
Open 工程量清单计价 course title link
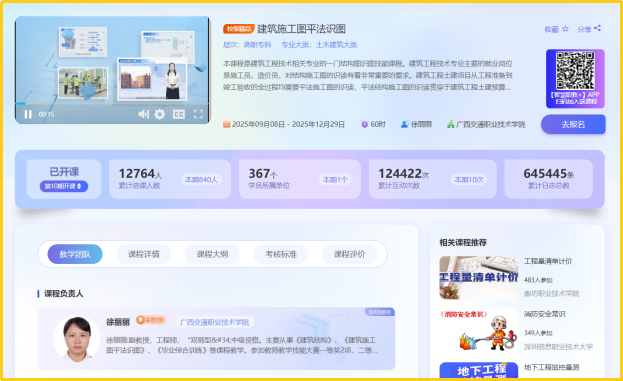[x=548, y=261]
